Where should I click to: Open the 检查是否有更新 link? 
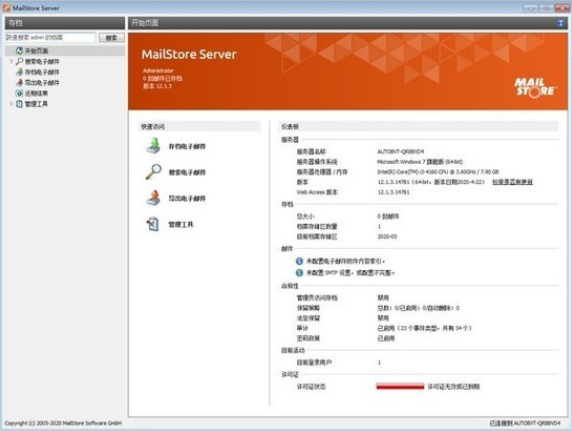(x=513, y=182)
